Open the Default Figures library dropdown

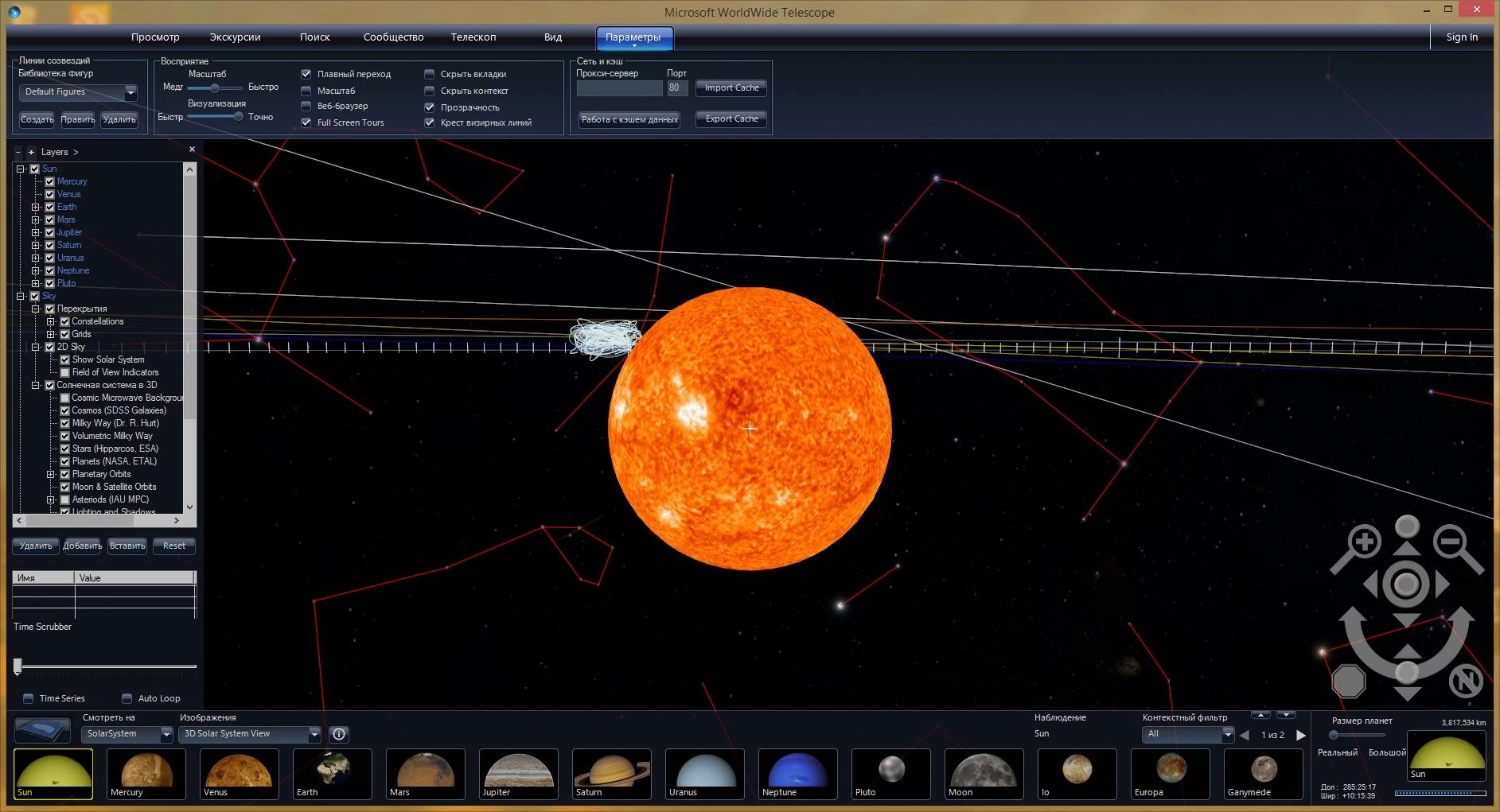click(78, 92)
